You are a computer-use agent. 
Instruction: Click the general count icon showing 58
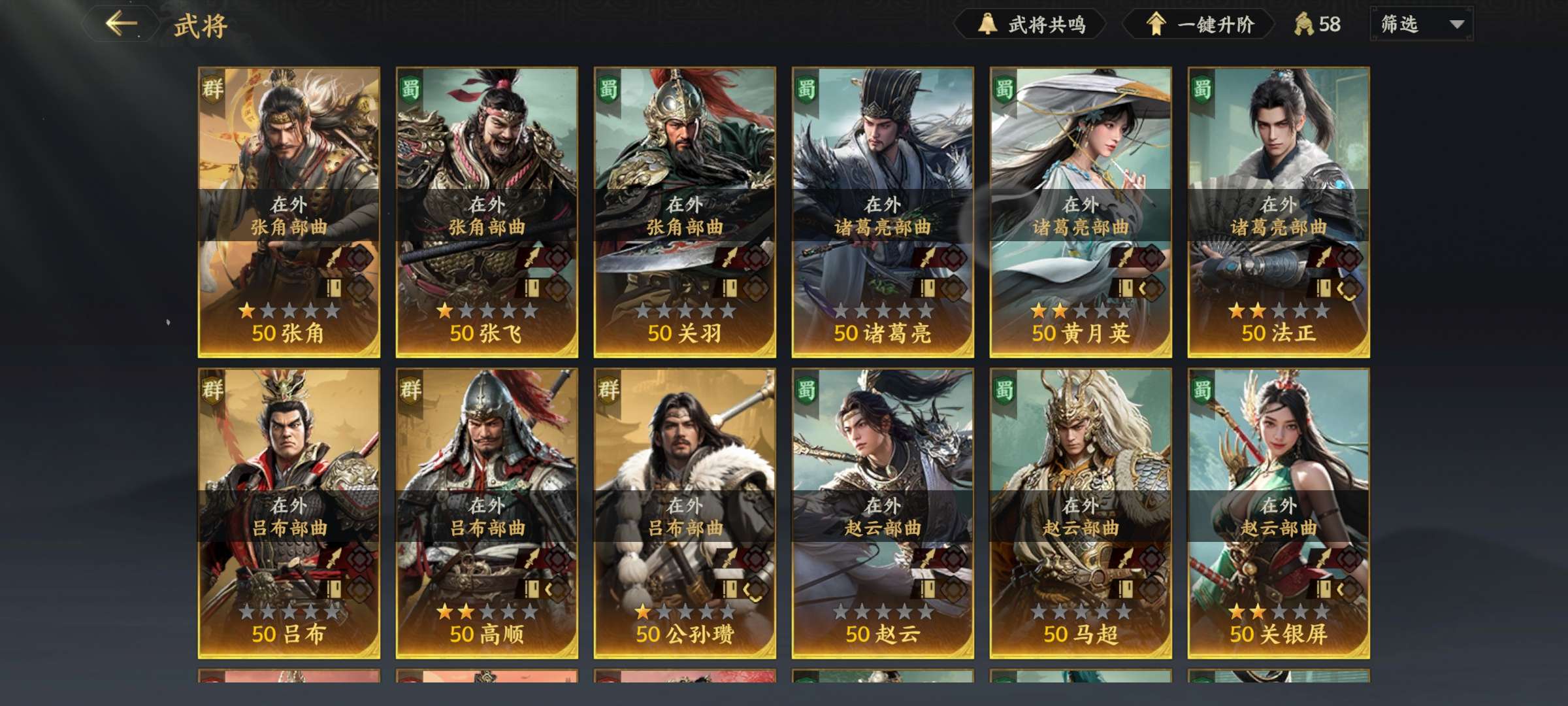tap(1303, 24)
